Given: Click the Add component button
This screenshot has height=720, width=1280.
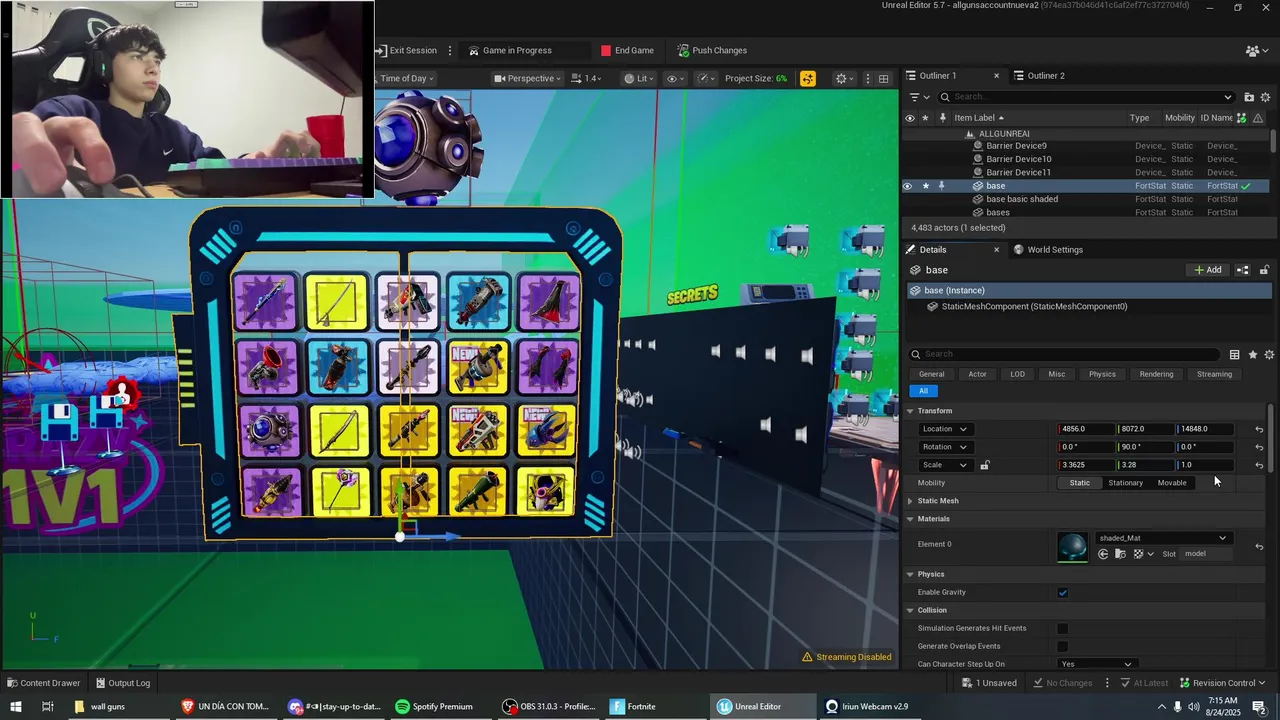Looking at the screenshot, I should pyautogui.click(x=1208, y=270).
